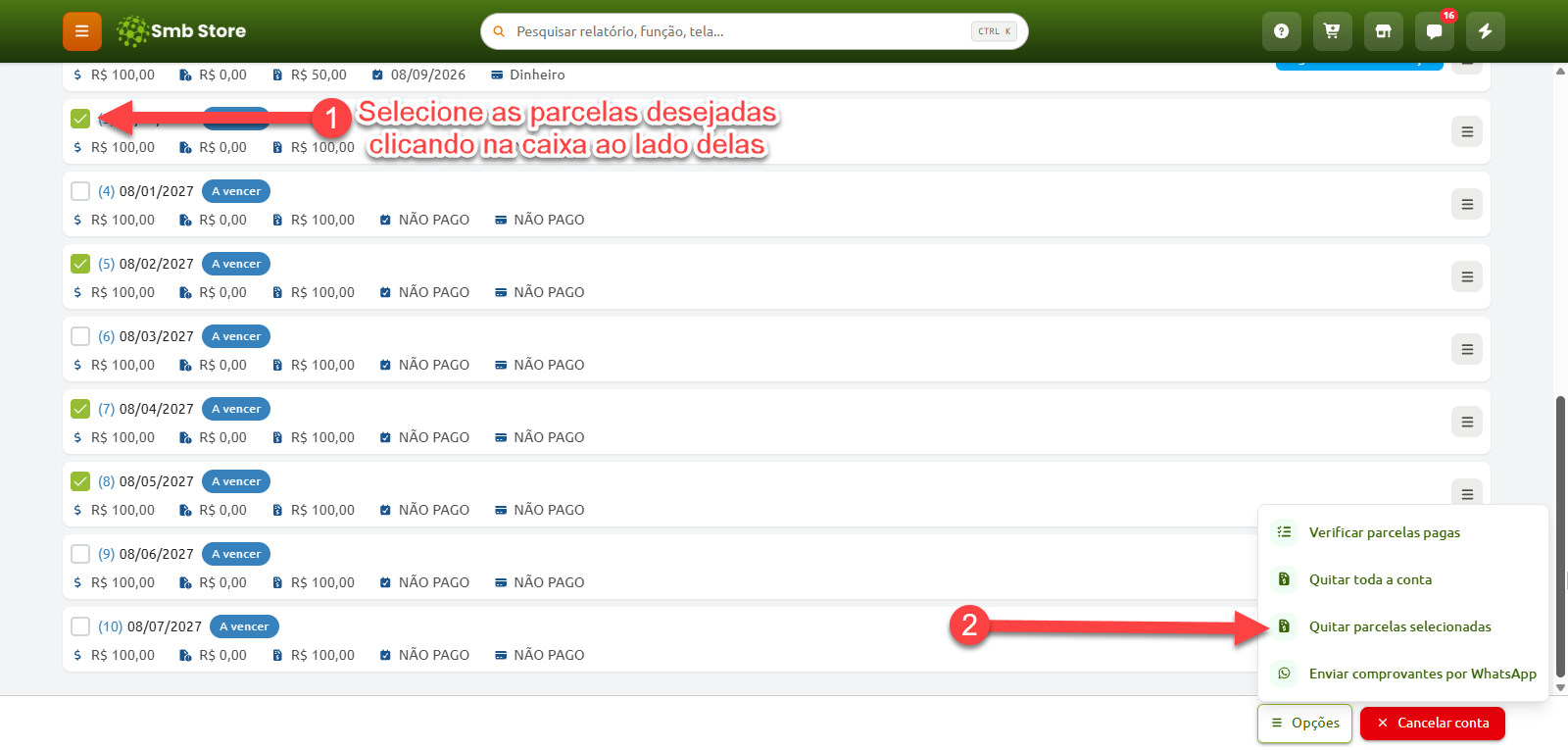Click the Smb Store logo
This screenshot has width=1568, height=750.
(181, 31)
